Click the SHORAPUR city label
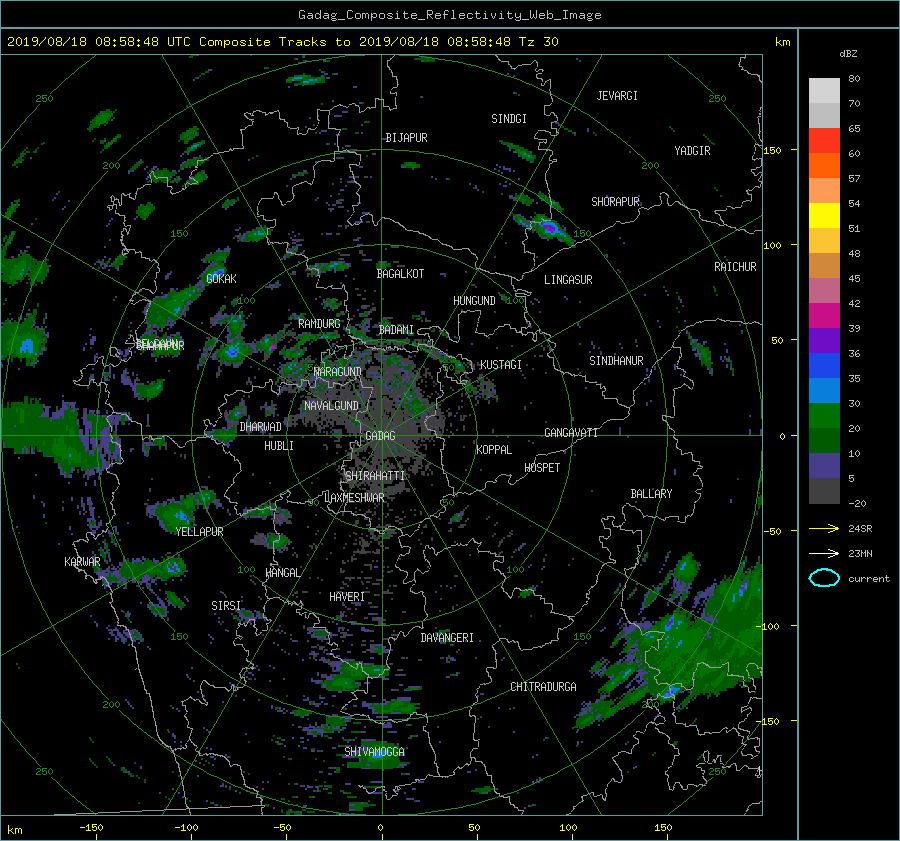 point(615,202)
